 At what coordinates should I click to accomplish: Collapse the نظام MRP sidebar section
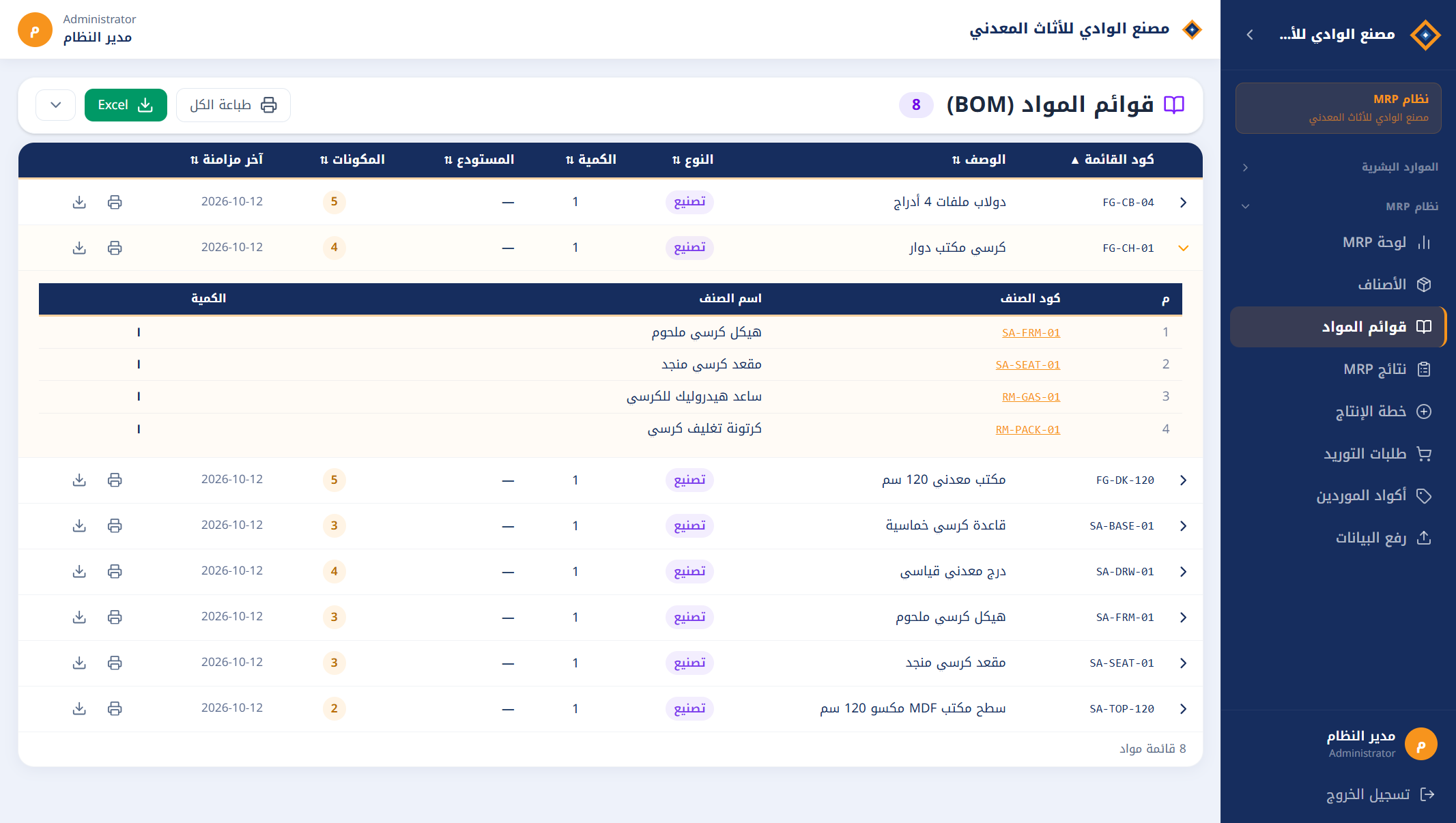(1339, 206)
